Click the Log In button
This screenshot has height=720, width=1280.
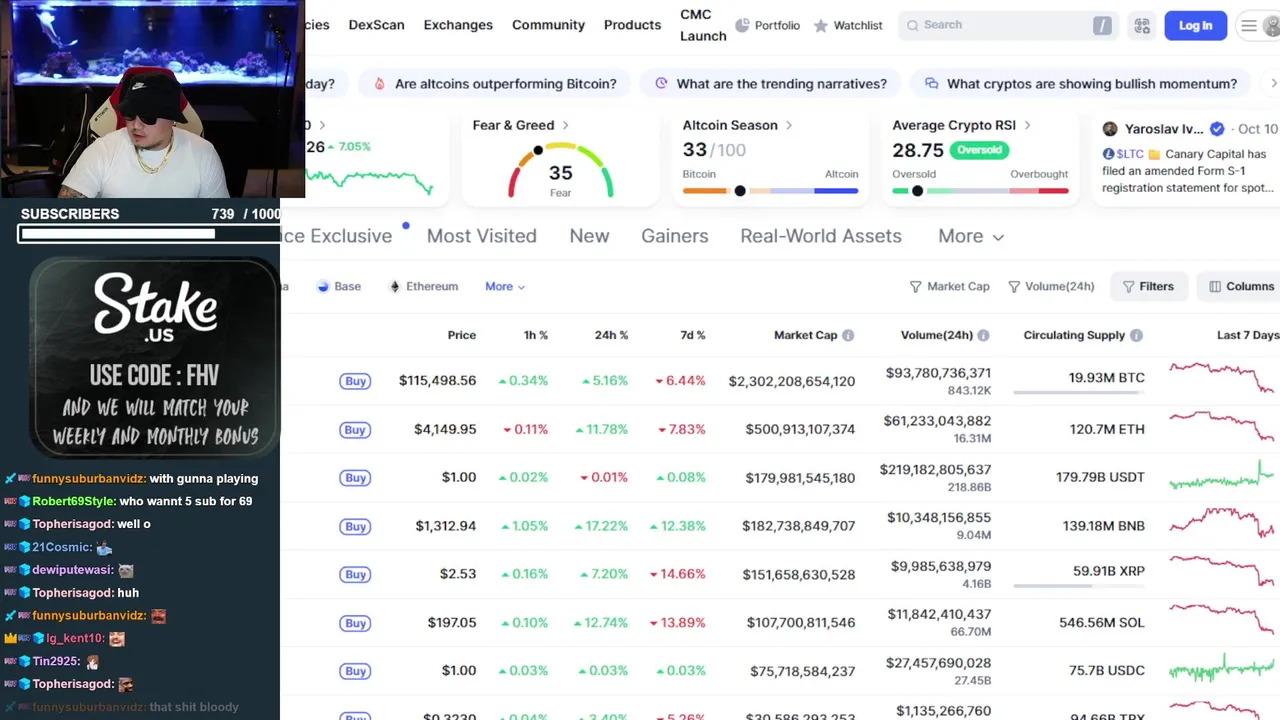click(x=1195, y=26)
